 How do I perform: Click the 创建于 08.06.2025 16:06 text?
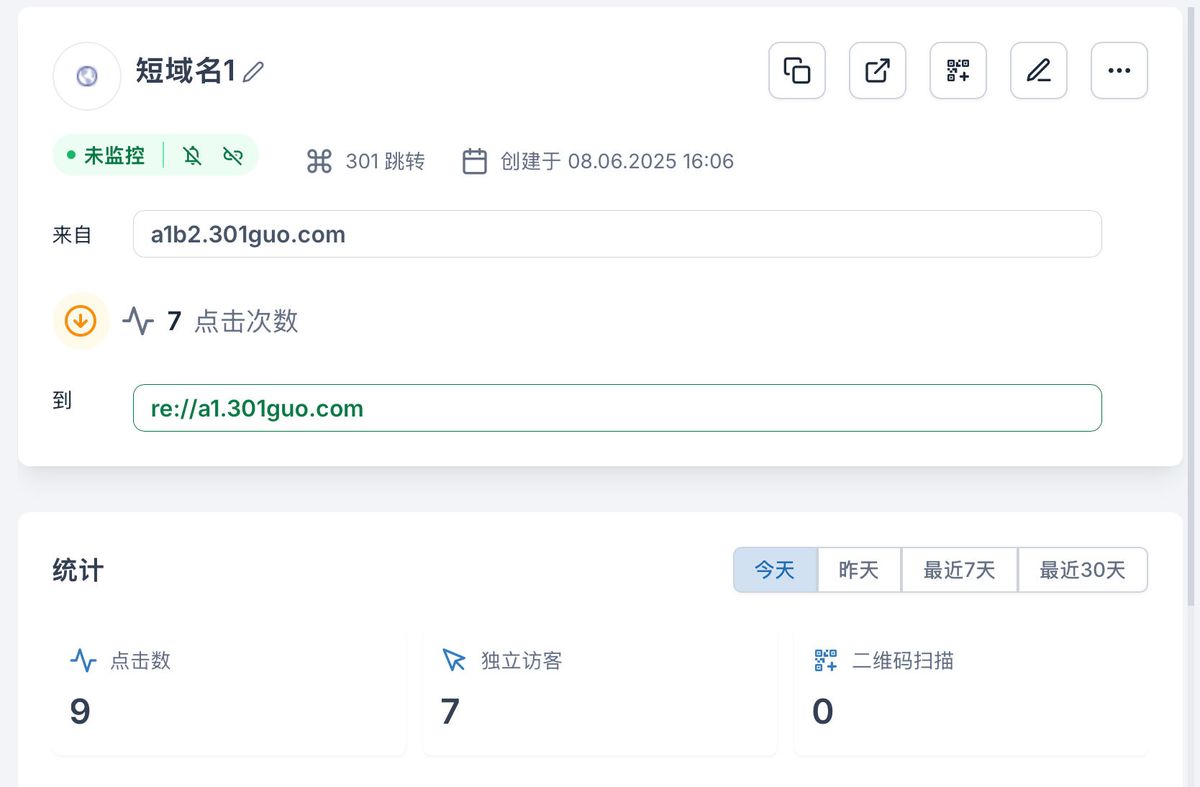617,161
